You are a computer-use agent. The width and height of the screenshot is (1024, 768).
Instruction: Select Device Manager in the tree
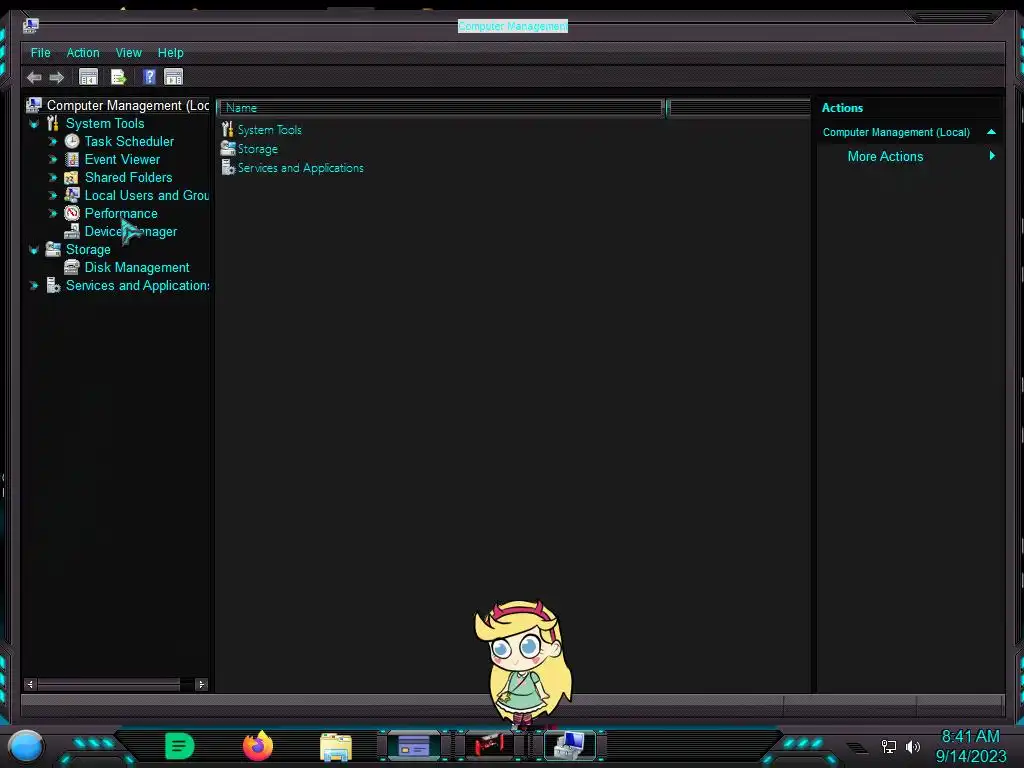coord(131,231)
